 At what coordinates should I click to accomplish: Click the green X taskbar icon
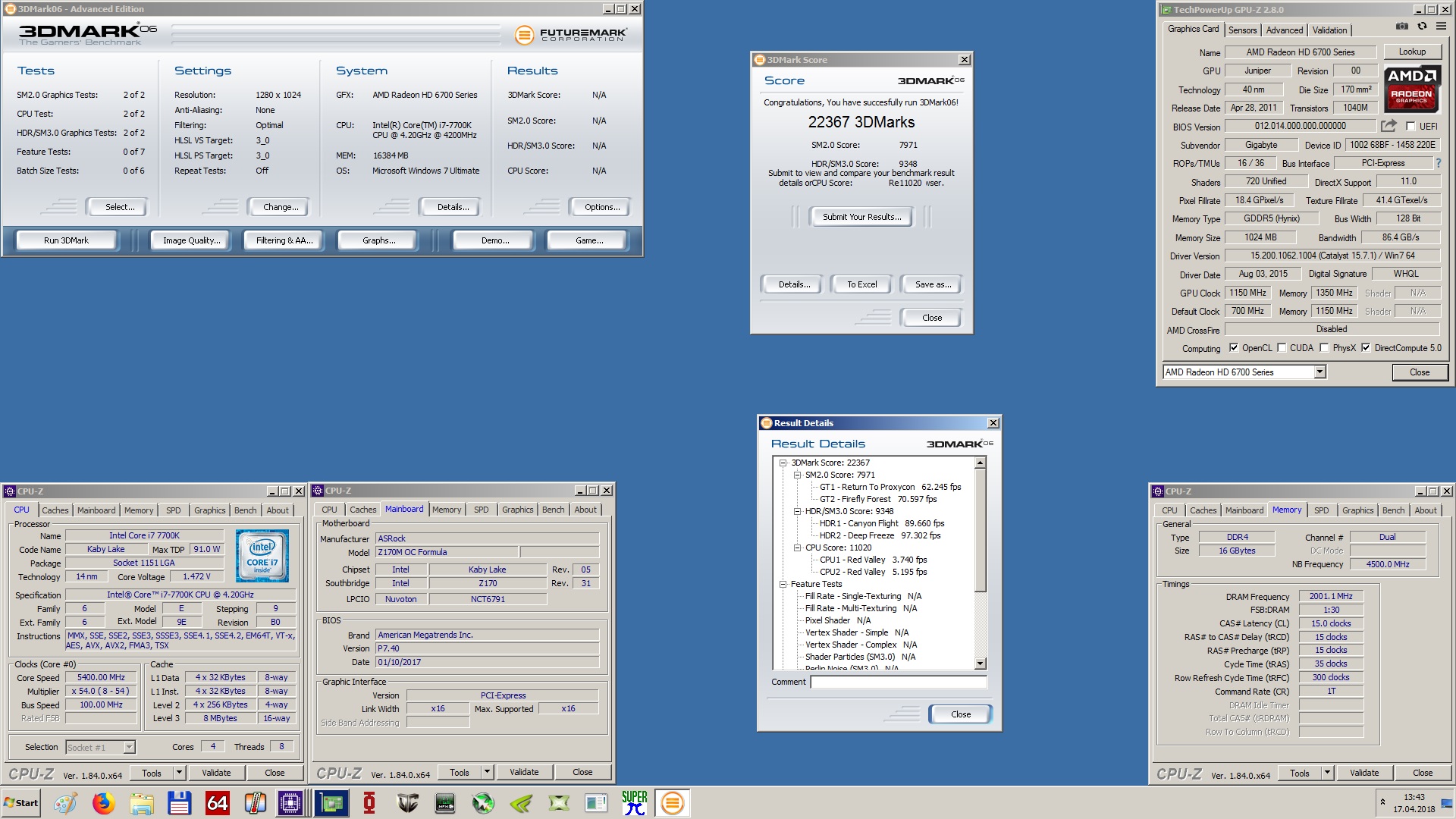[x=559, y=802]
